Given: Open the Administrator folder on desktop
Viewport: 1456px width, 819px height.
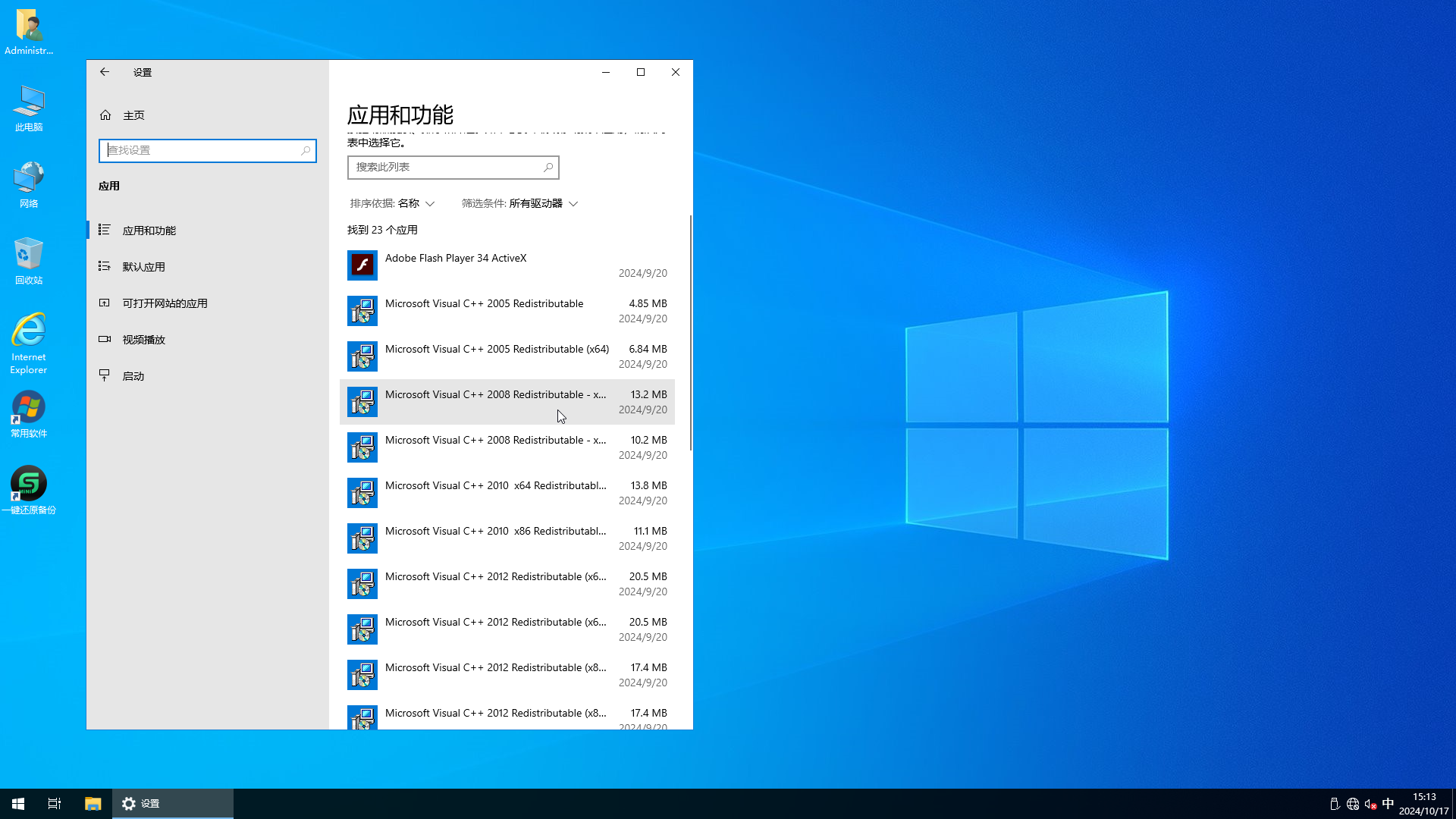Looking at the screenshot, I should coord(29,32).
